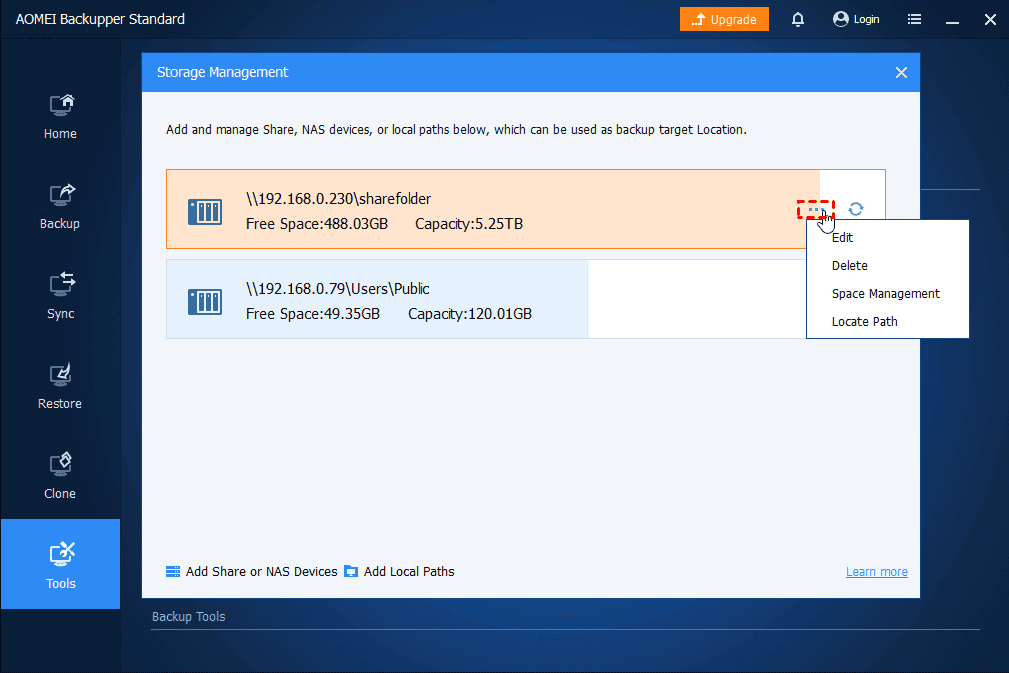1009x673 pixels.
Task: Click the NAS icon for 192.168.0.79
Action: click(x=205, y=301)
